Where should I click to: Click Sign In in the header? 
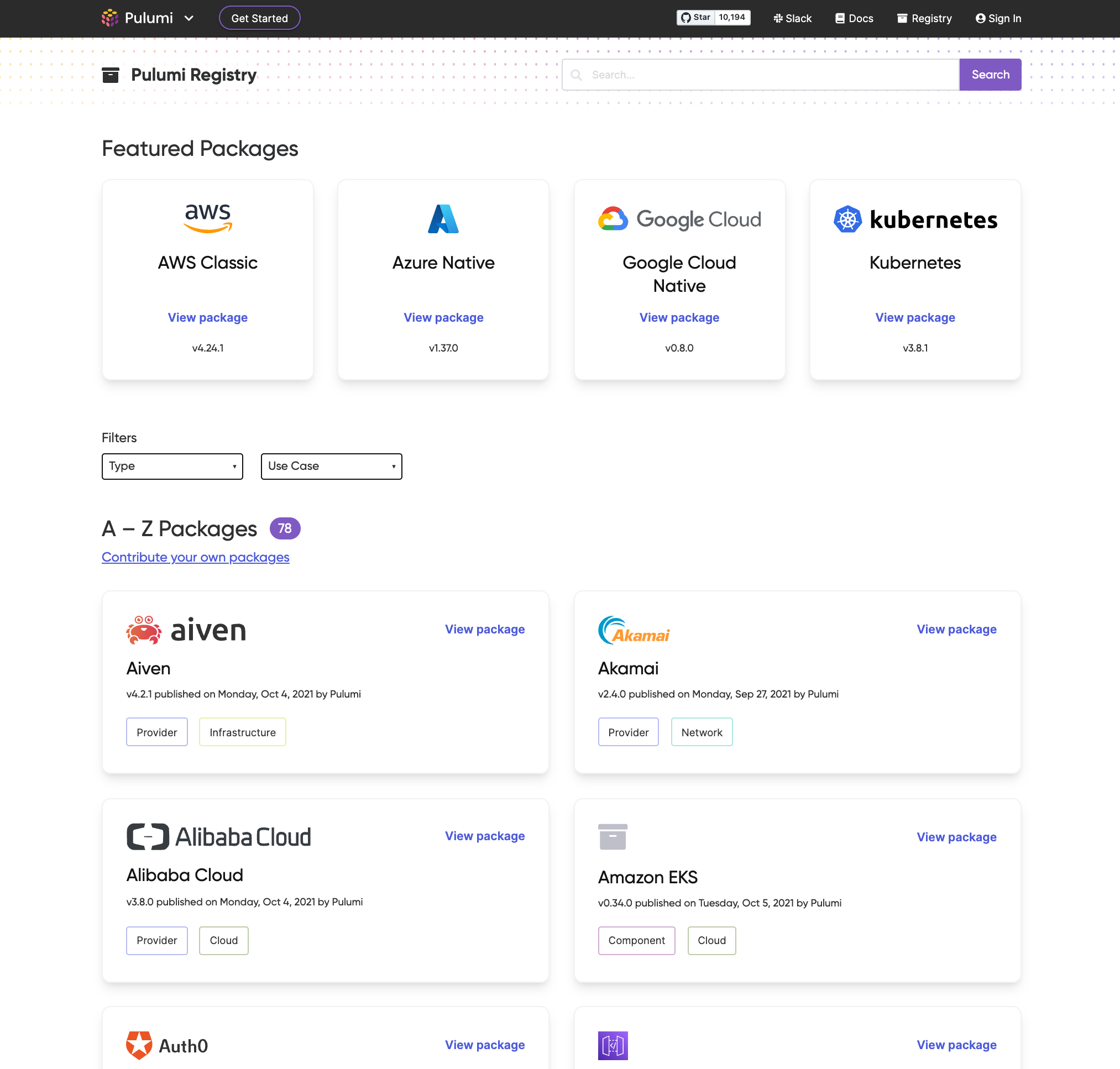[998, 18]
